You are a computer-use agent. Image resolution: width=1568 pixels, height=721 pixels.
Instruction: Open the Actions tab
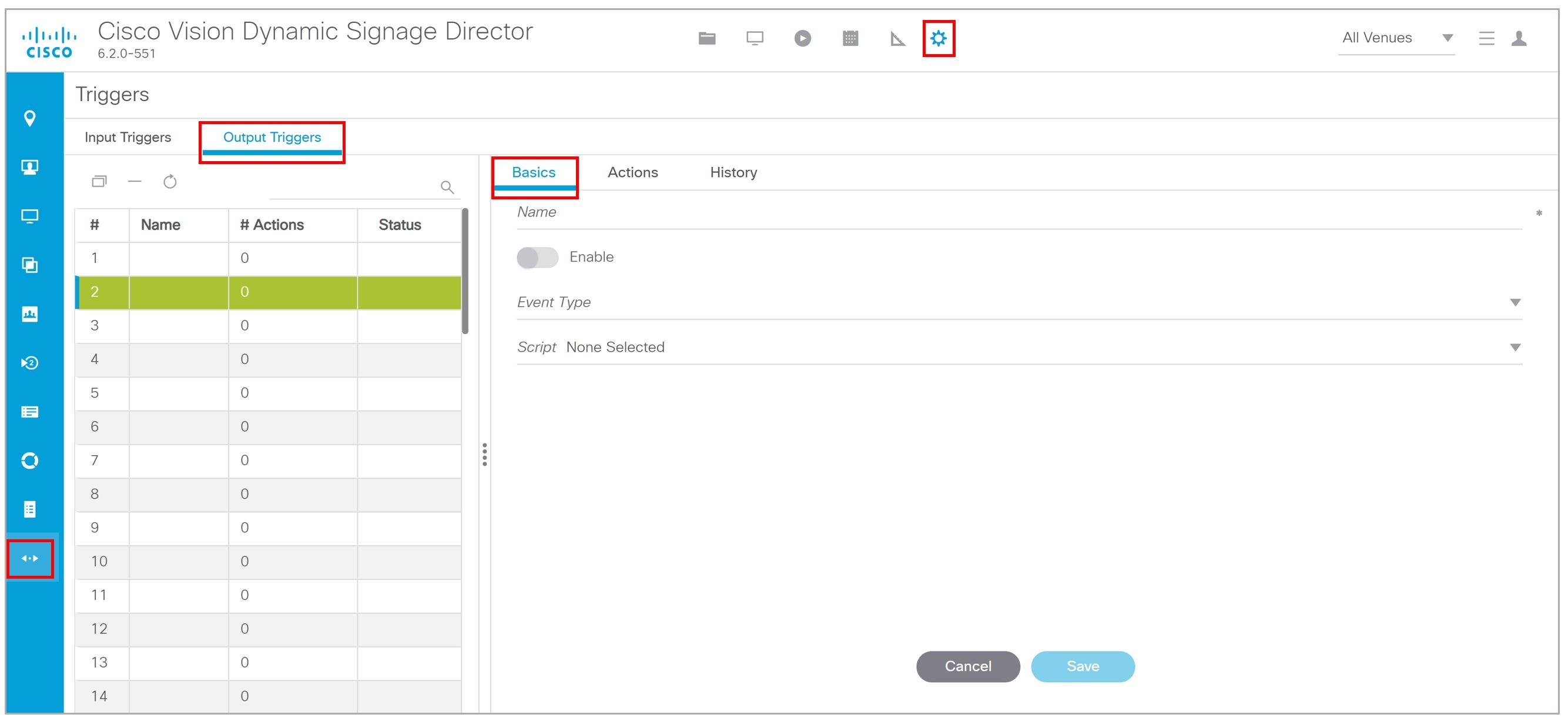632,173
